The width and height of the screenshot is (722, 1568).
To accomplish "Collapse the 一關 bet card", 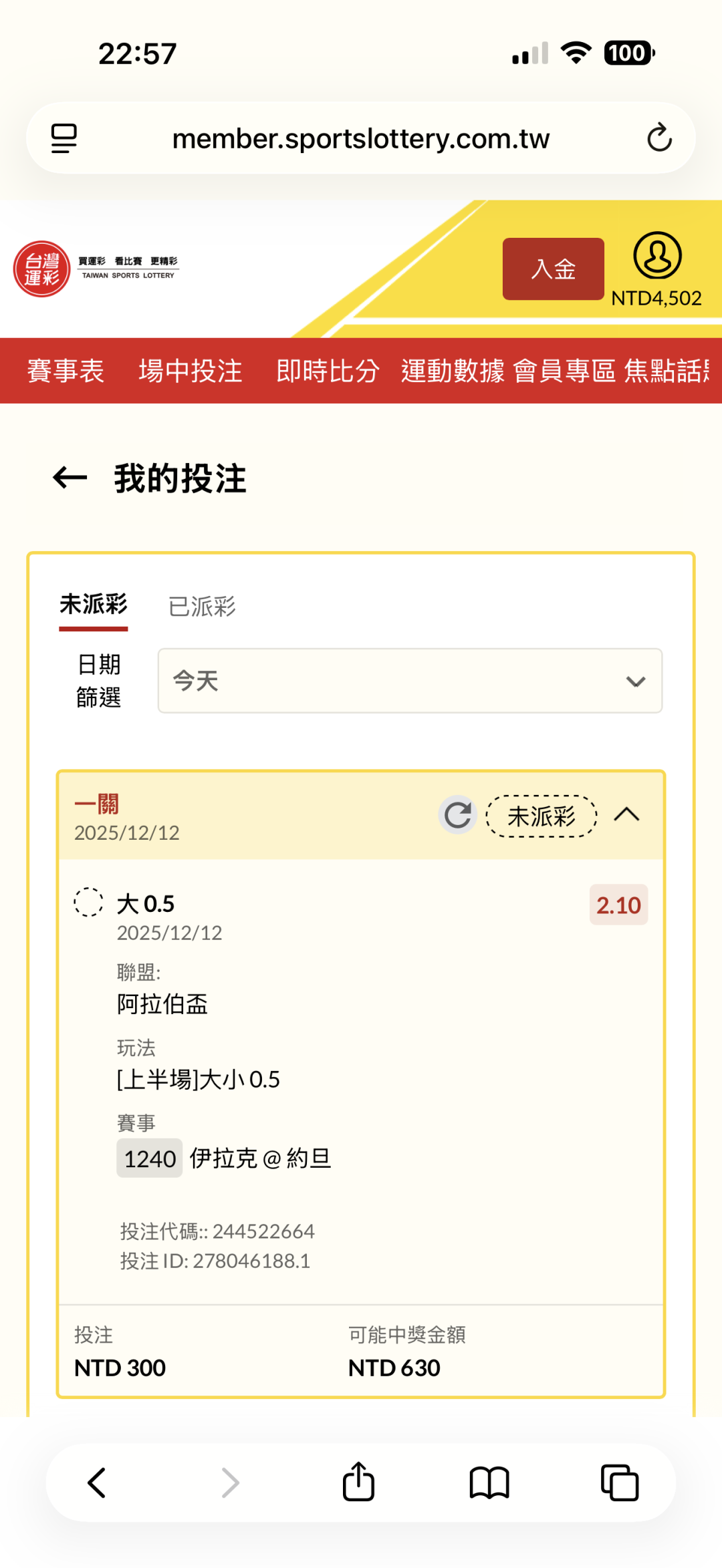I will pyautogui.click(x=626, y=815).
